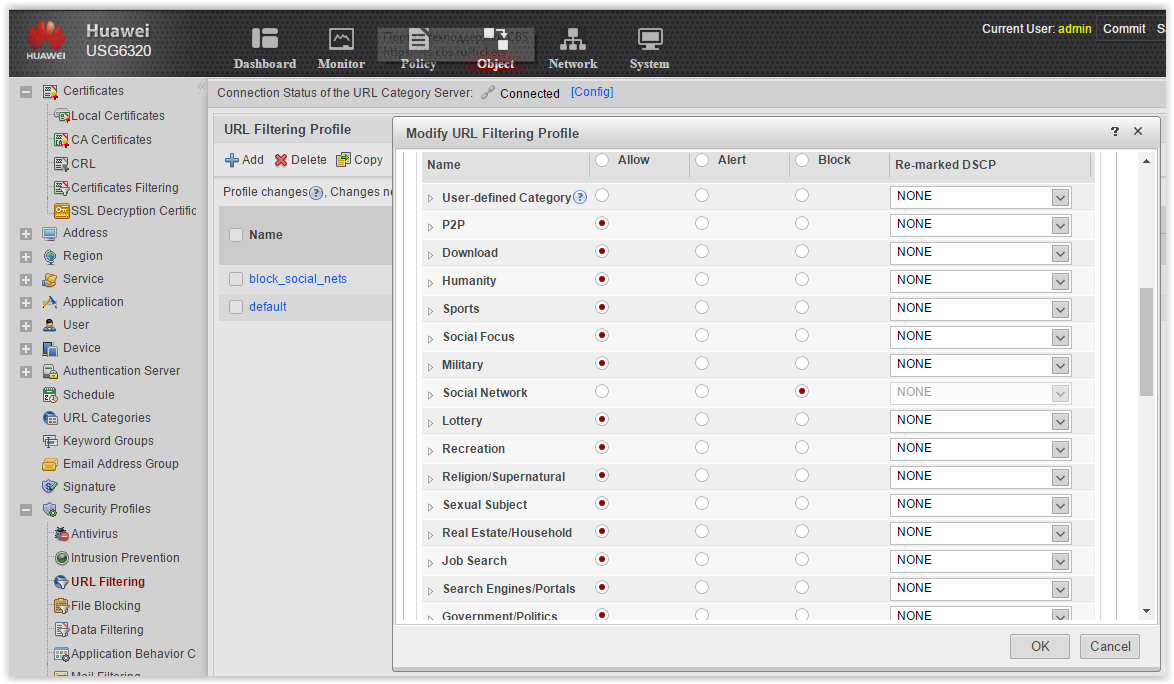Set P2P action to Block
The image size is (1174, 684).
pos(802,223)
